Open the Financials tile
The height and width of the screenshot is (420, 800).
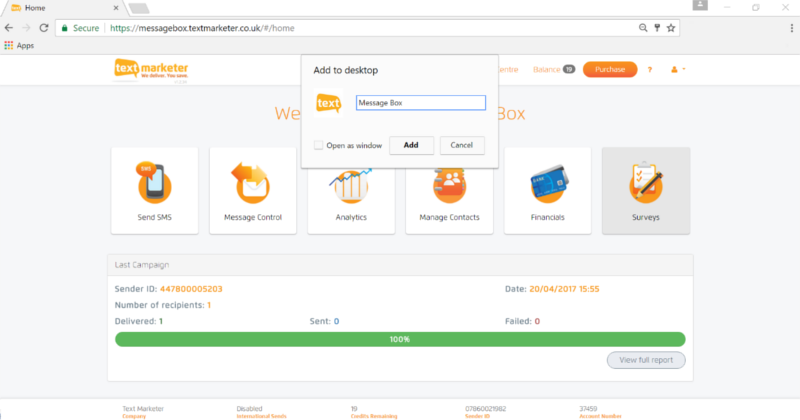547,190
